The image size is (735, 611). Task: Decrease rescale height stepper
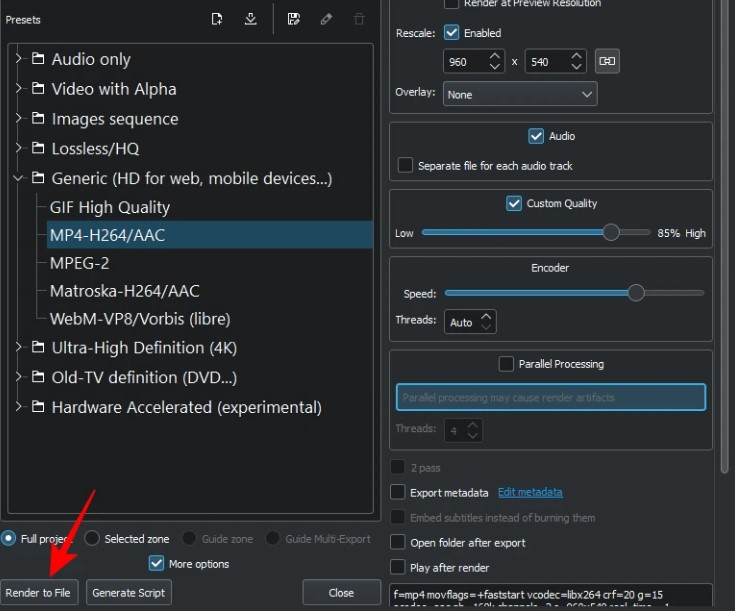pos(577,67)
